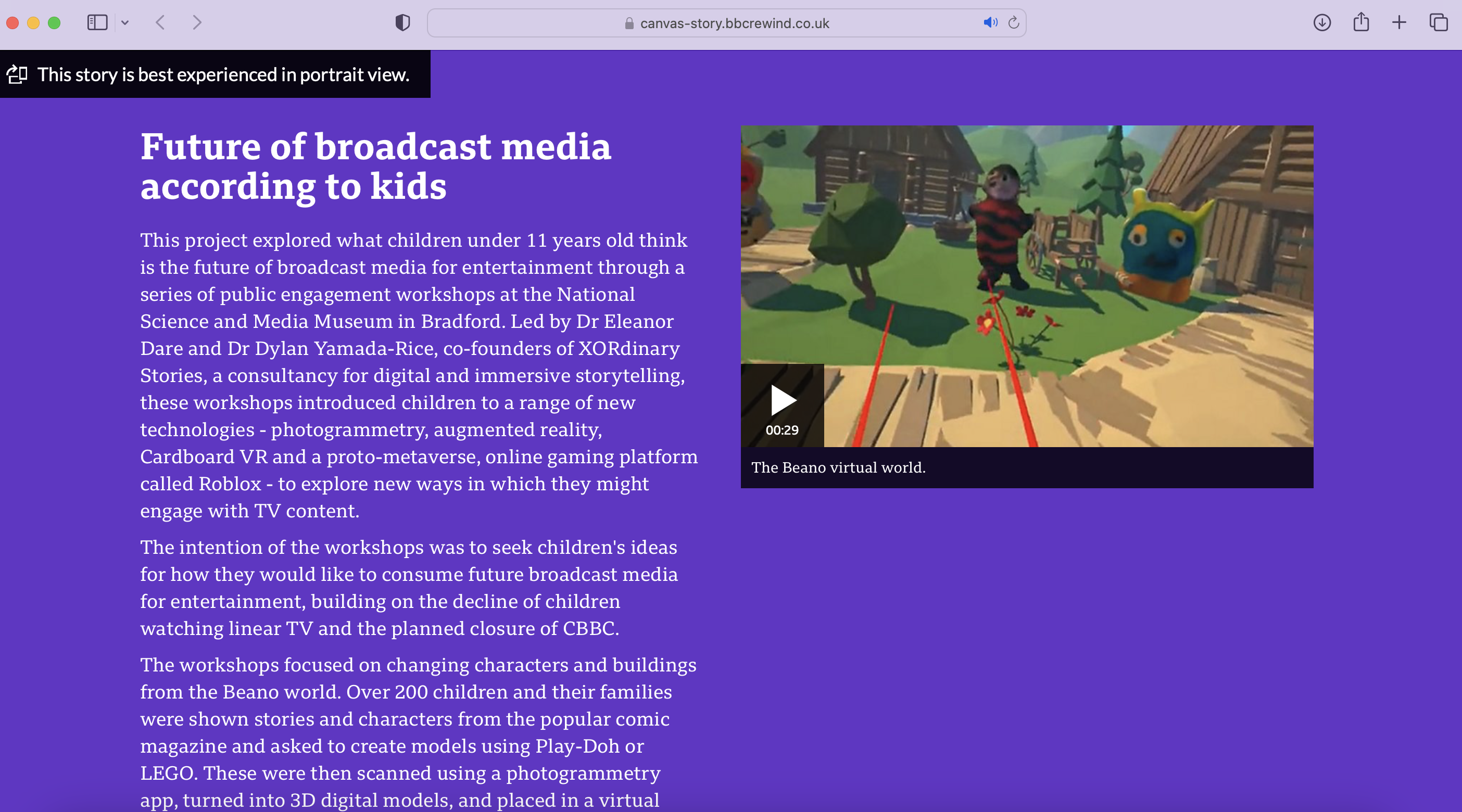
Task: Open a new tab with plus icon
Action: point(1399,23)
